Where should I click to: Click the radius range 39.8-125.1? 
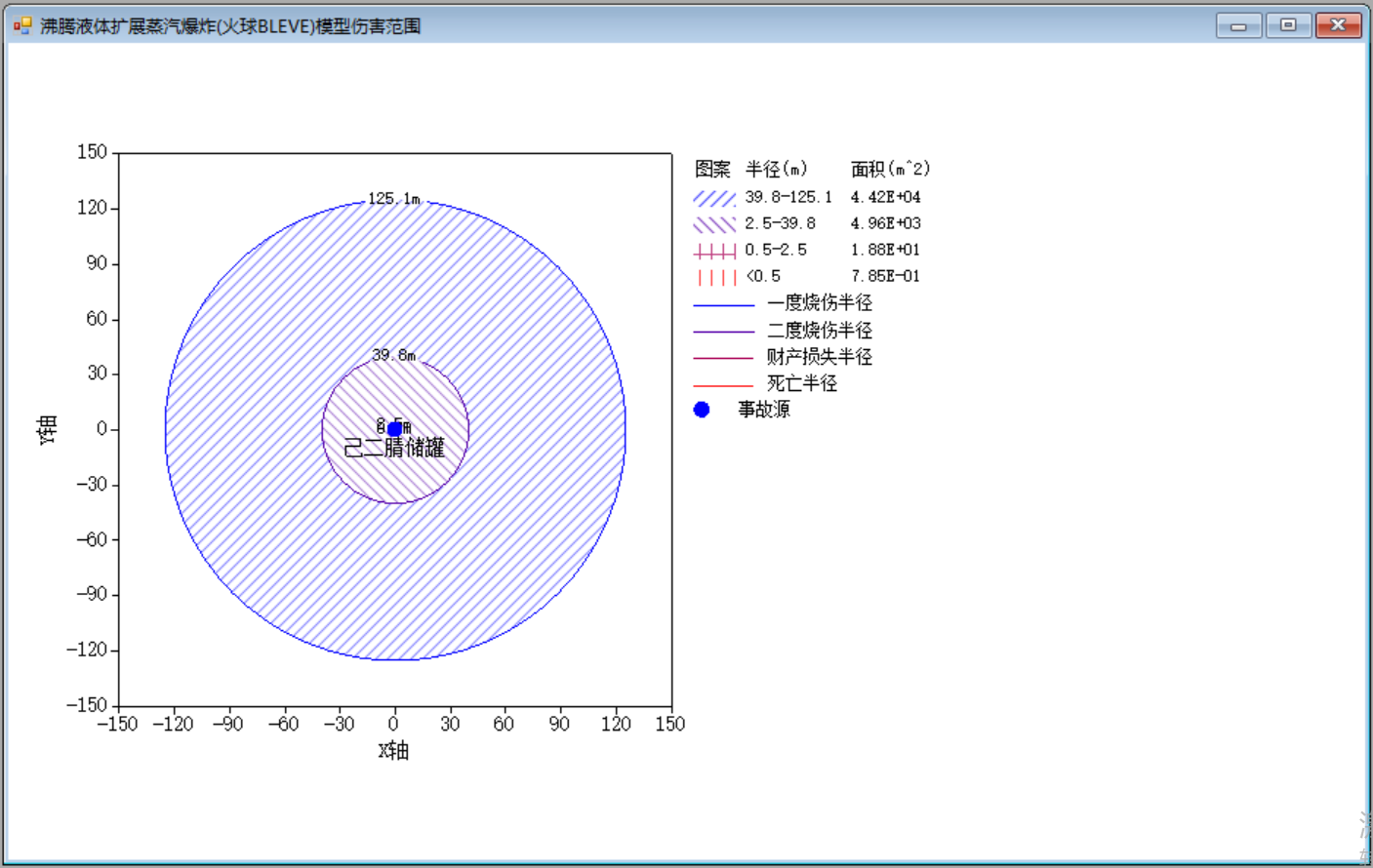point(788,197)
